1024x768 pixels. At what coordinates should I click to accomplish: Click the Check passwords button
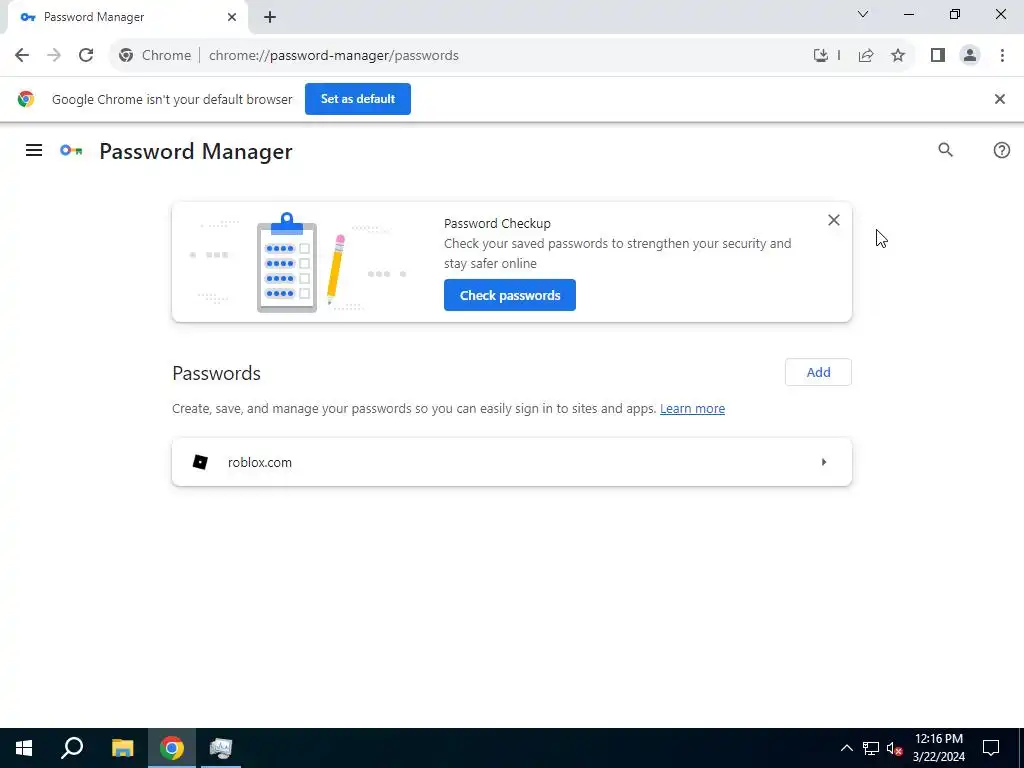(x=509, y=295)
